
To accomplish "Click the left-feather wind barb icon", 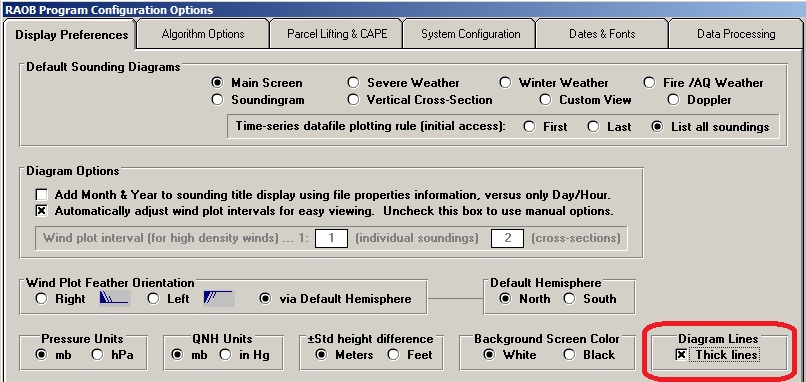I will click(219, 298).
